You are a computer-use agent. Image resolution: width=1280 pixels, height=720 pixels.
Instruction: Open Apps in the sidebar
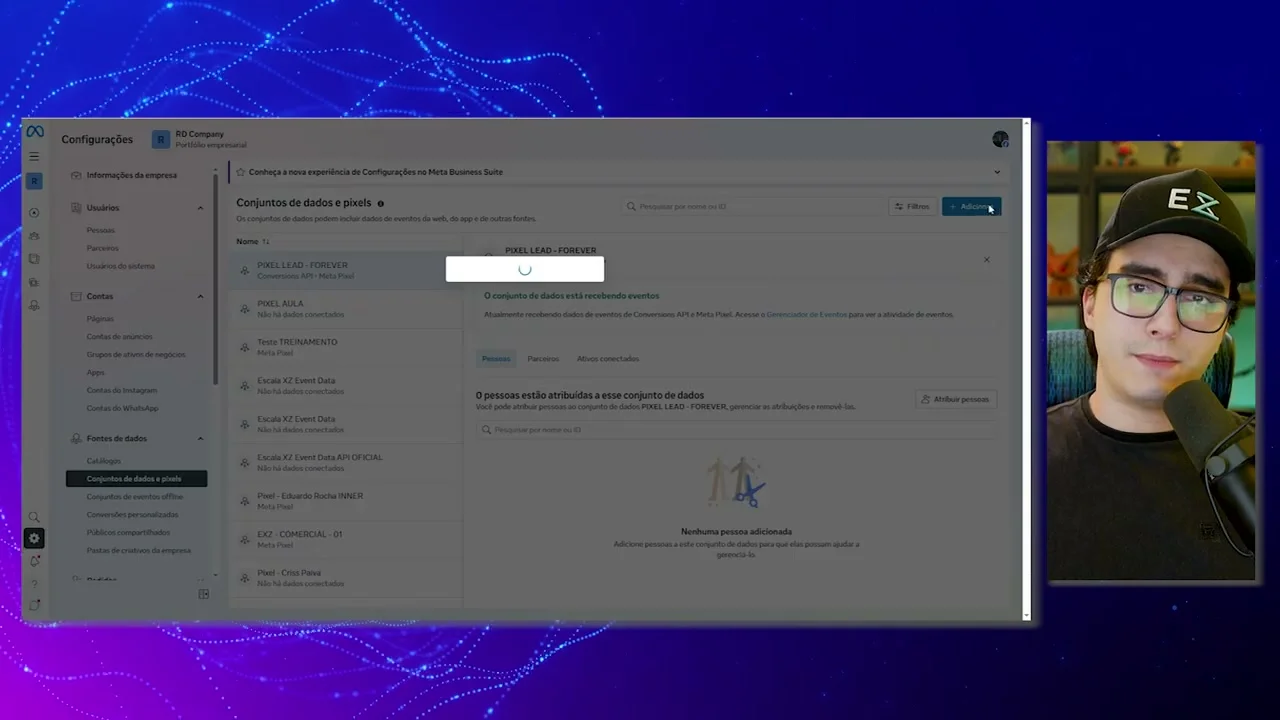95,372
